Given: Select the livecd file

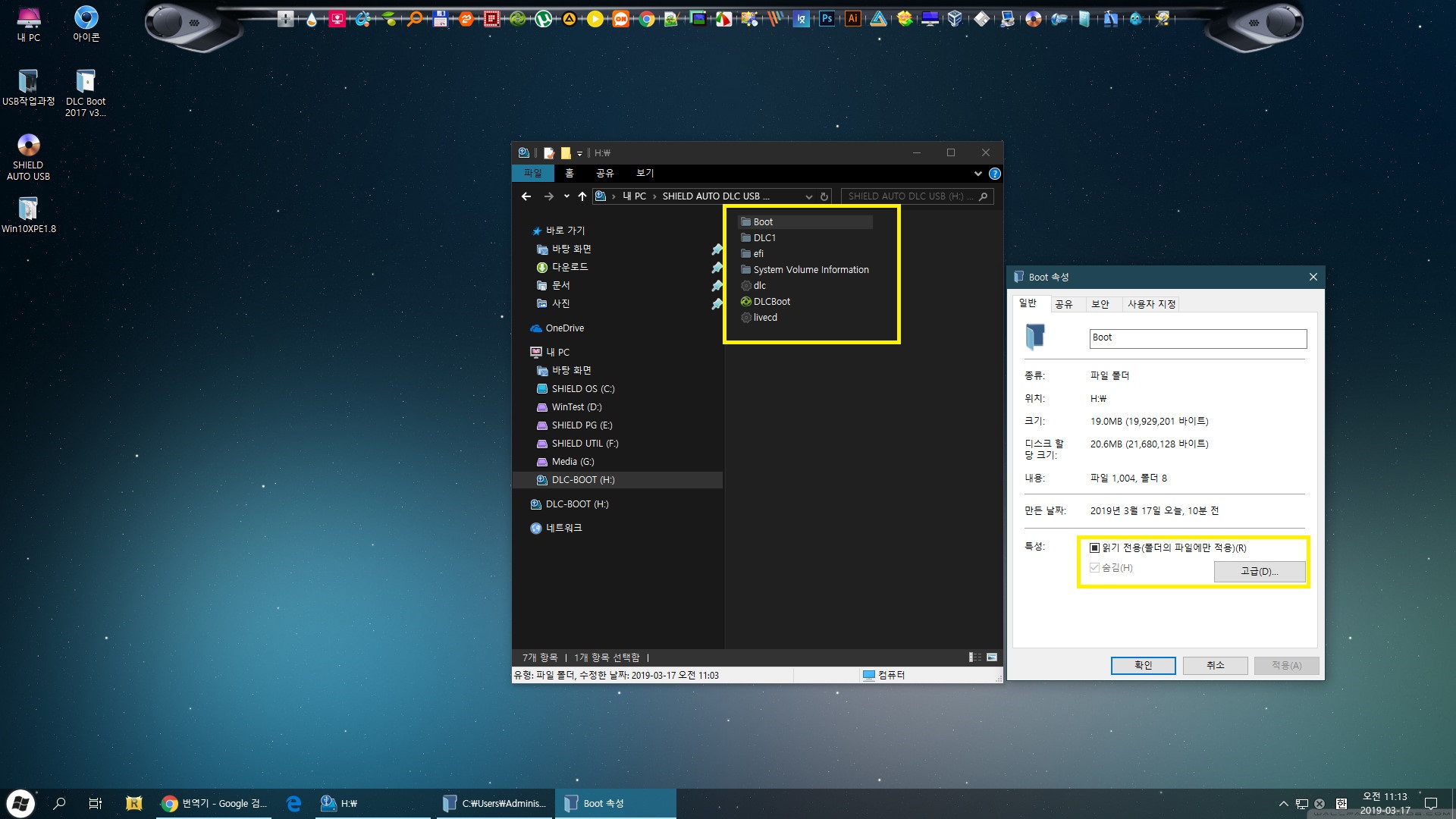Looking at the screenshot, I should 759,318.
